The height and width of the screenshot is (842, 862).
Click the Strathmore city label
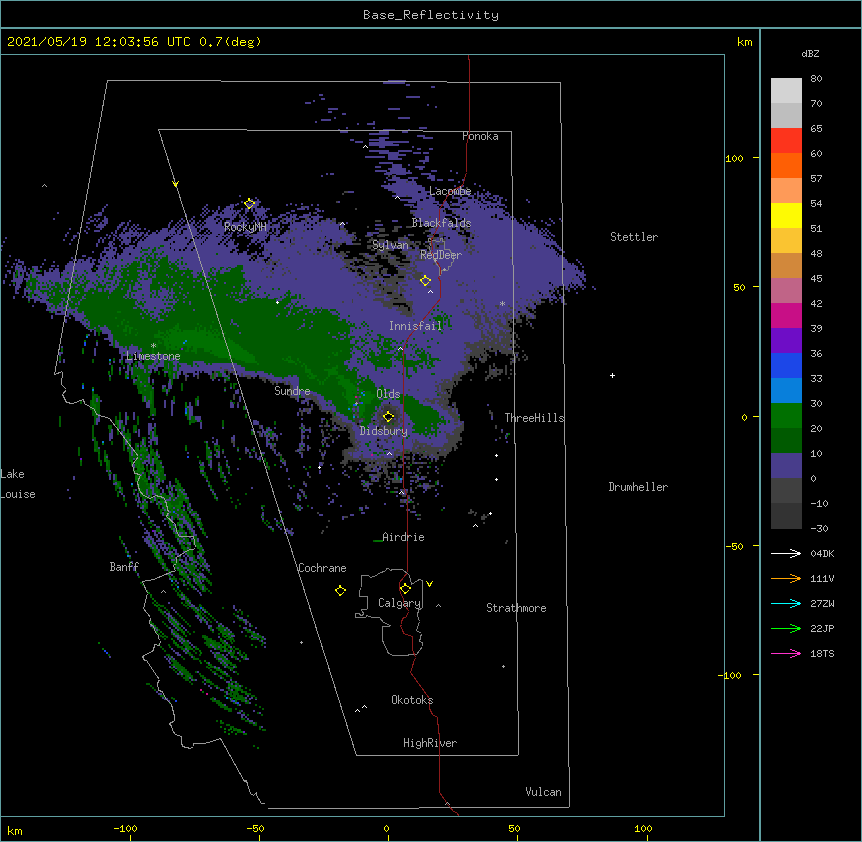click(516, 608)
